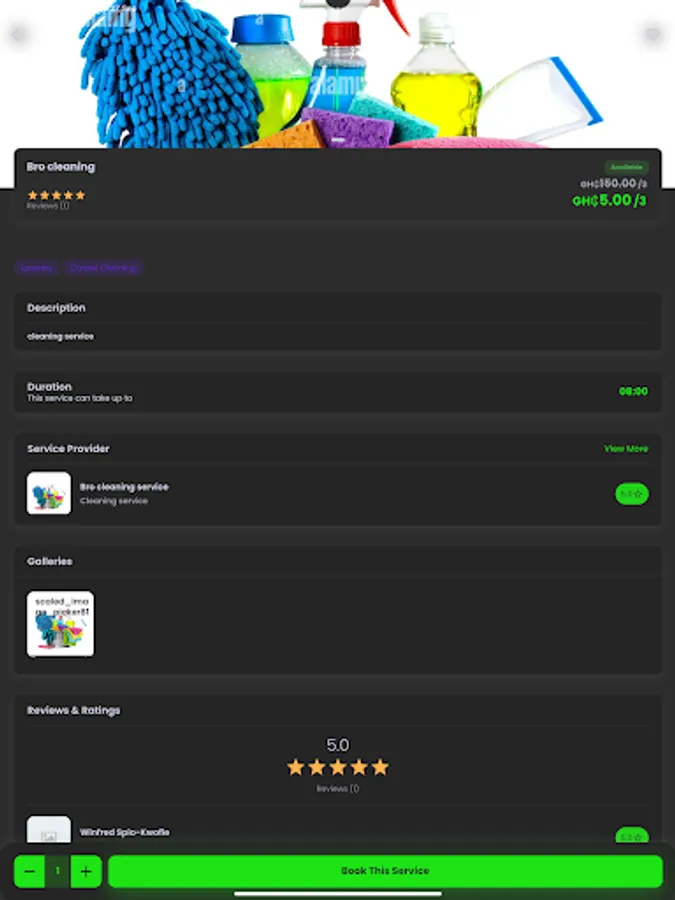Screen dimensions: 675x900
Task: Tap the reviewer's green rating badge
Action: pyautogui.click(x=632, y=835)
